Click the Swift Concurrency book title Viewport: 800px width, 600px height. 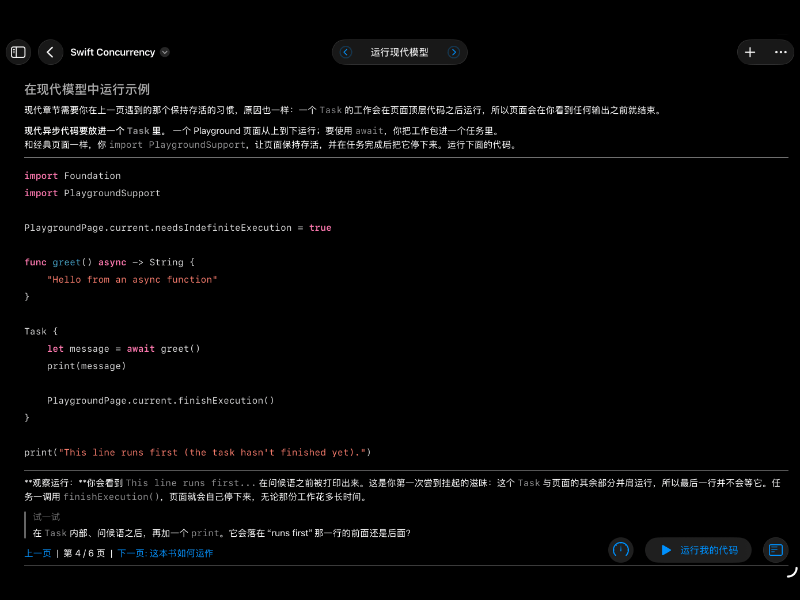(x=113, y=52)
